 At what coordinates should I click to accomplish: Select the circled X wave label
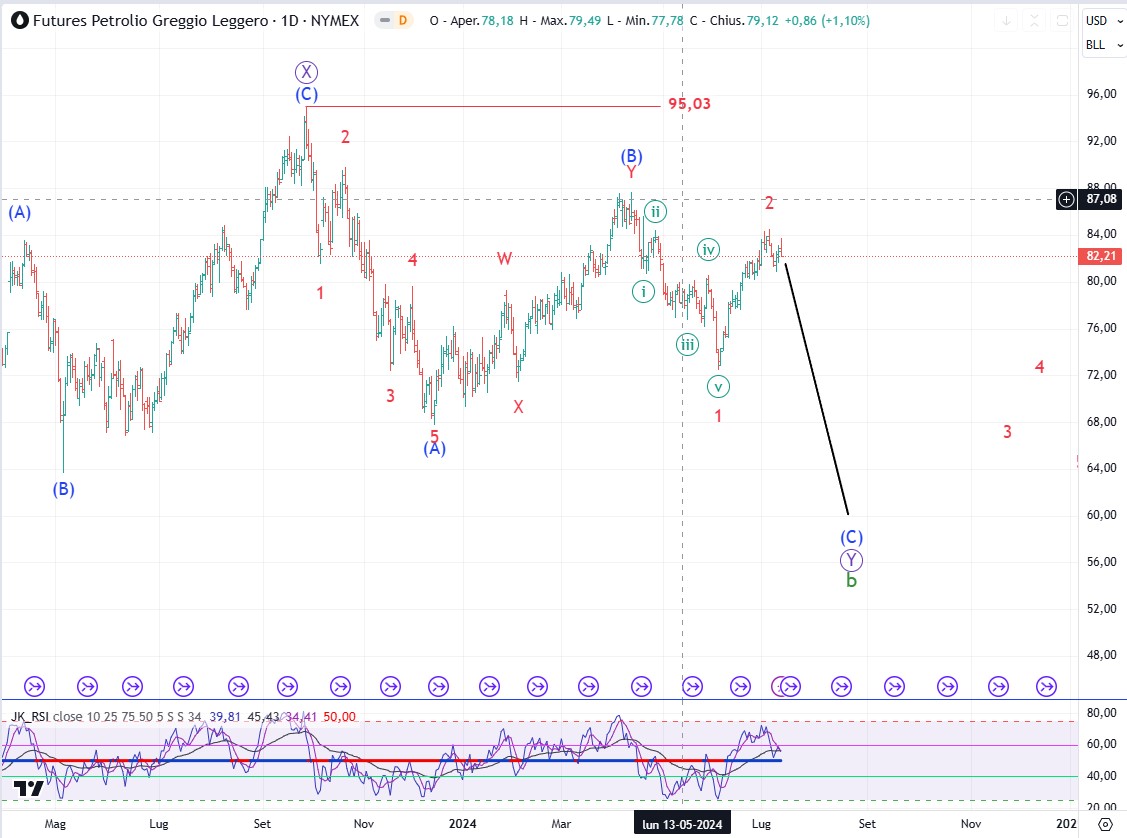click(306, 72)
